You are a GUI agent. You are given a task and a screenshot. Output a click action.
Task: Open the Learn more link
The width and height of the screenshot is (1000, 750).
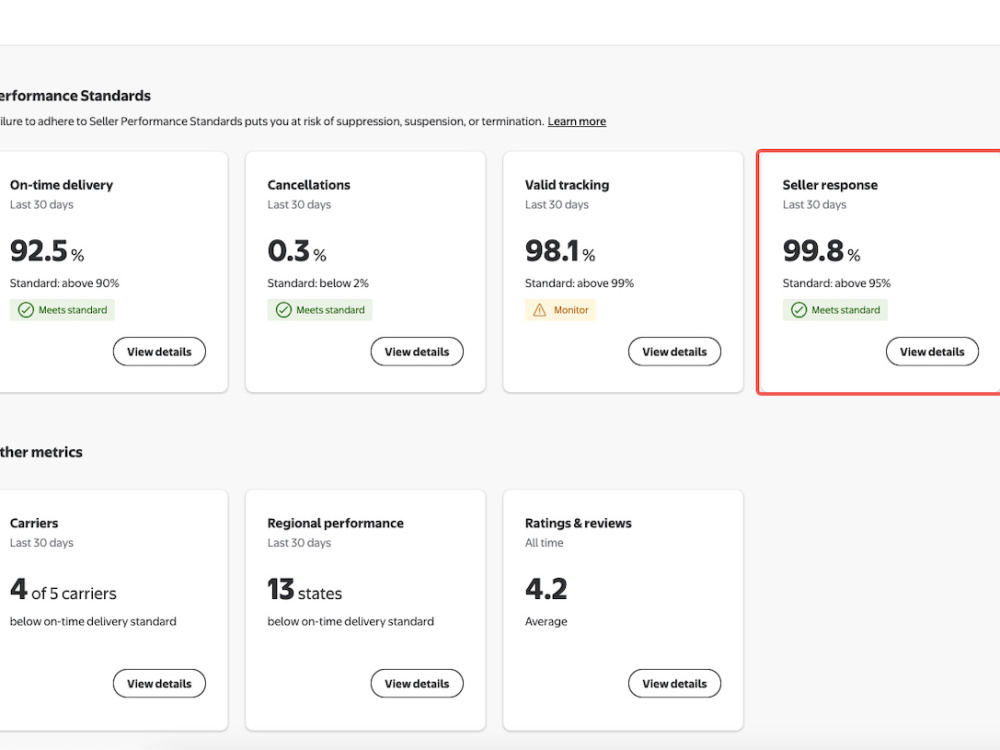pos(577,121)
